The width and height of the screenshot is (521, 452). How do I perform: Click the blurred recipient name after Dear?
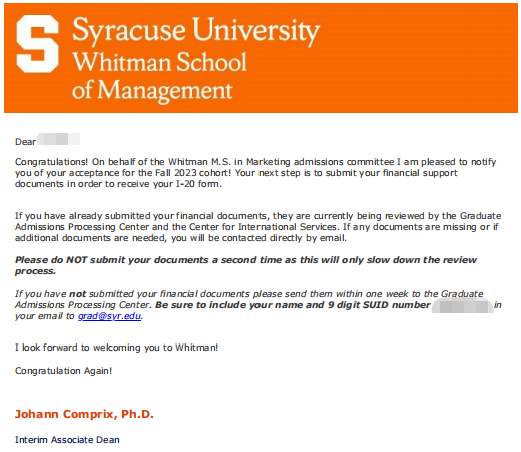pyautogui.click(x=58, y=139)
